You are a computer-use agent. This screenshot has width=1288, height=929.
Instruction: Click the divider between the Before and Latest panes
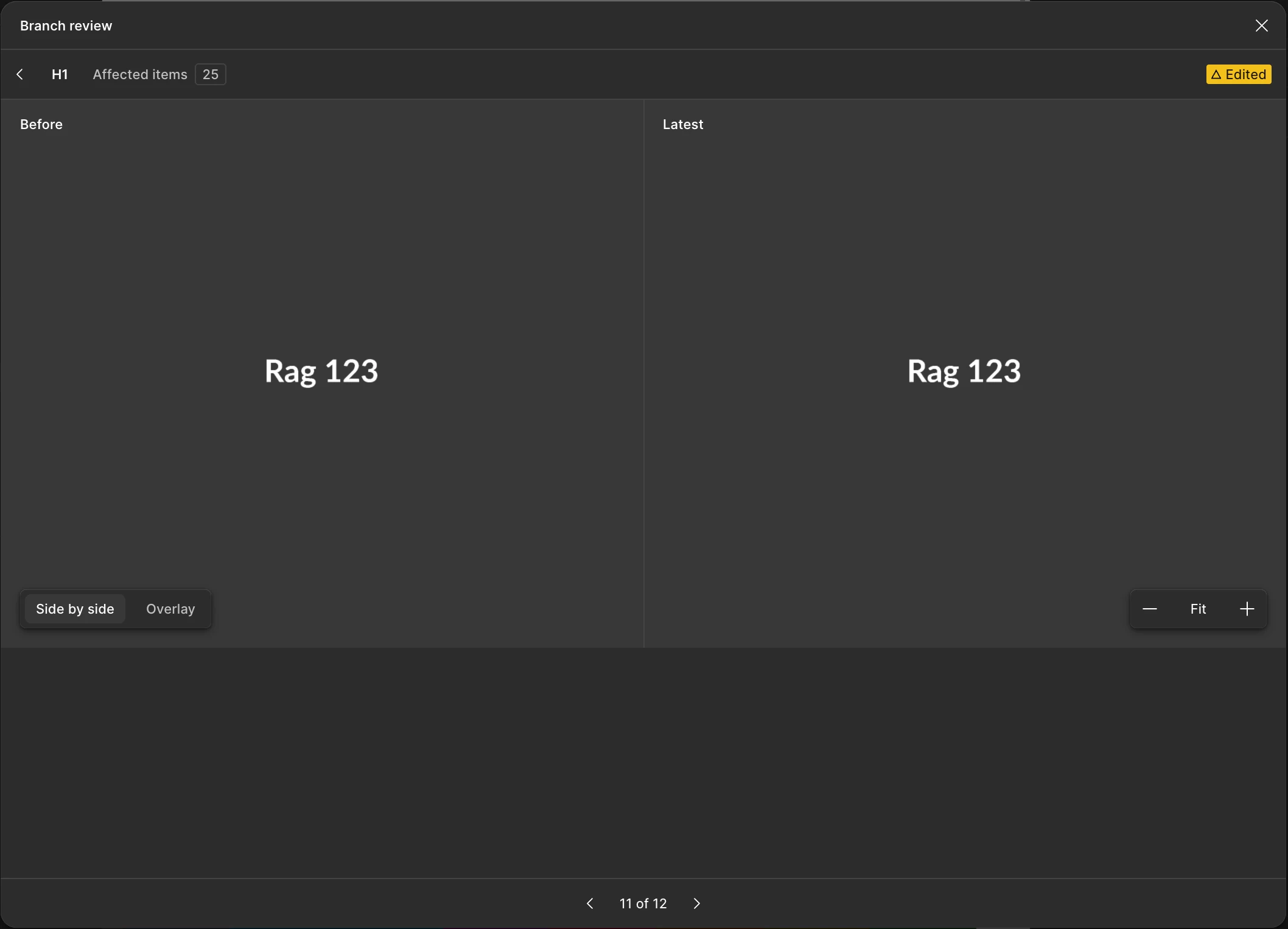coord(644,373)
